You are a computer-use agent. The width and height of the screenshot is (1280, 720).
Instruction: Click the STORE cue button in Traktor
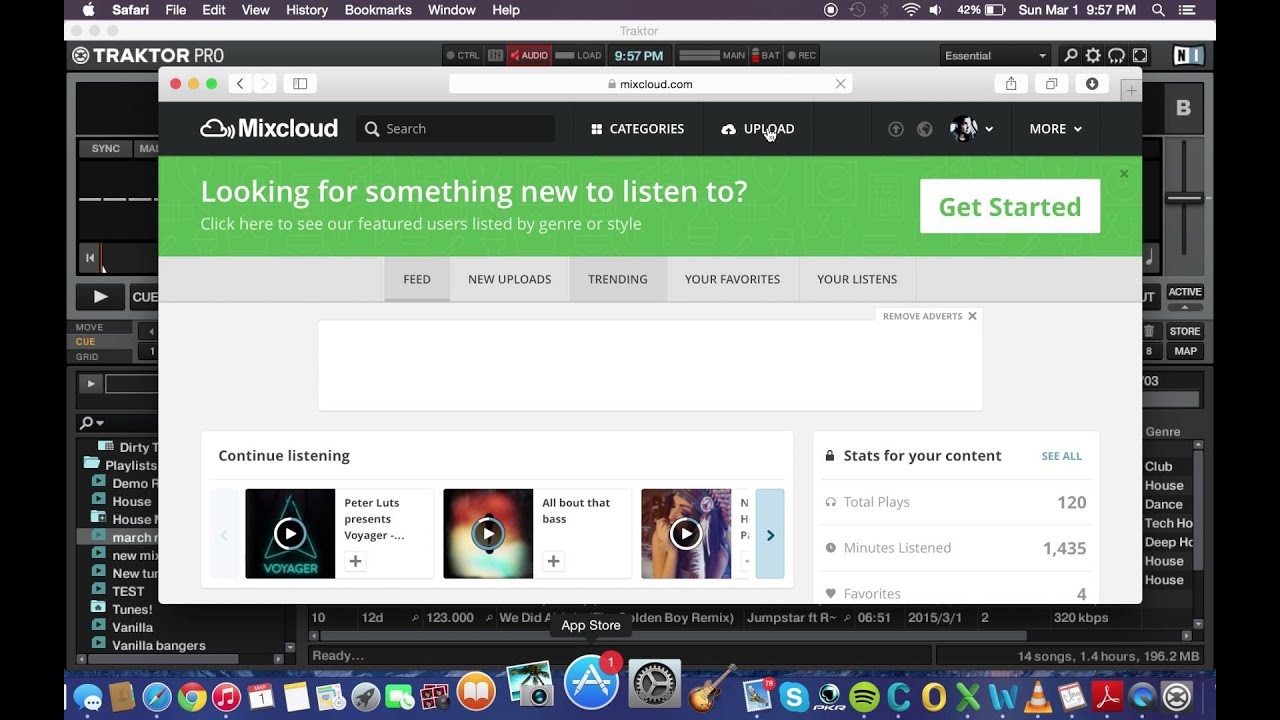(1185, 331)
